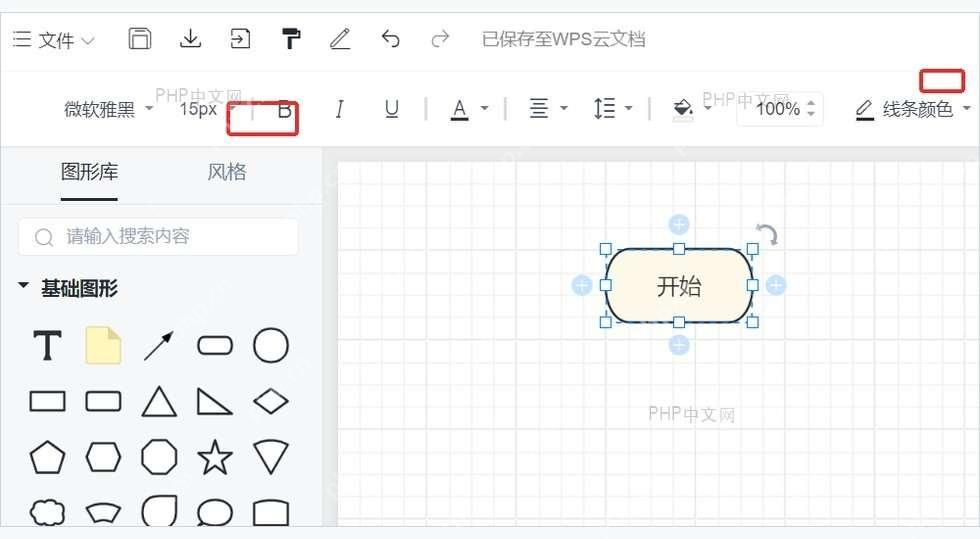Collapse the 基础图形 section

point(24,286)
